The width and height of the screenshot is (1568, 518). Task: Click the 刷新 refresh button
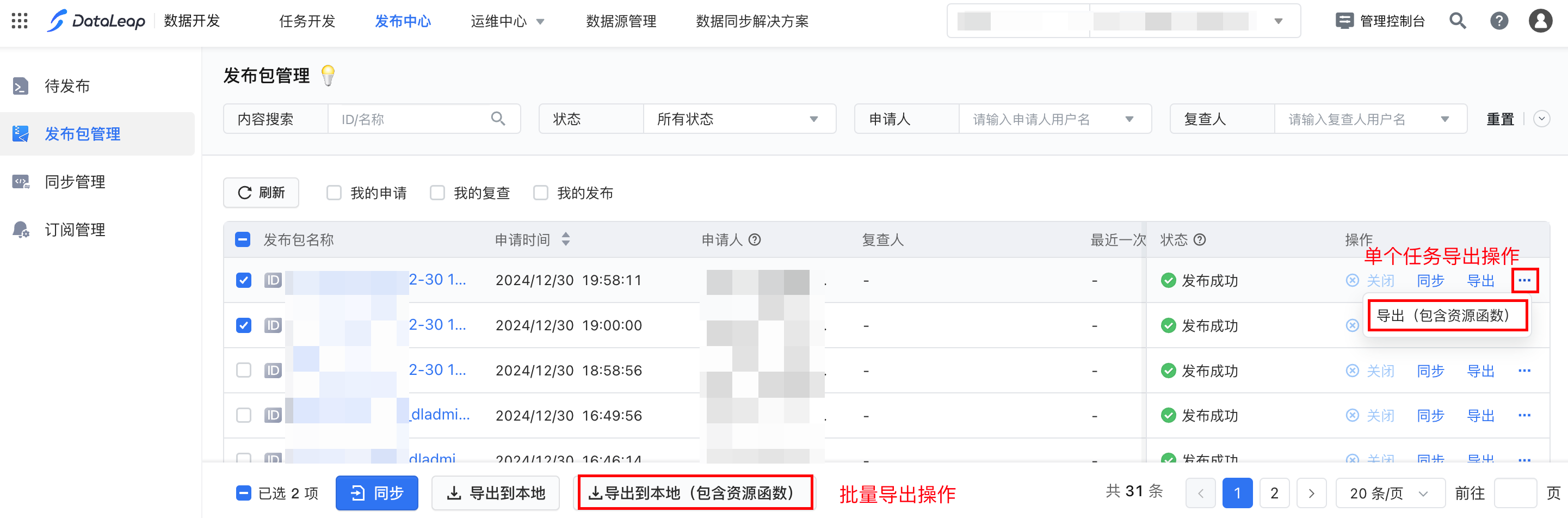tap(261, 193)
